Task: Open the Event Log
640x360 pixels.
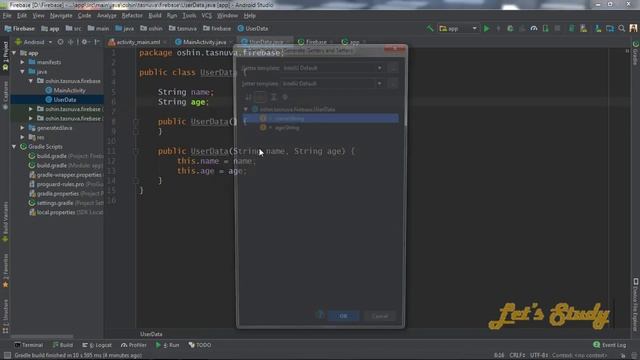Action: [x=609, y=345]
